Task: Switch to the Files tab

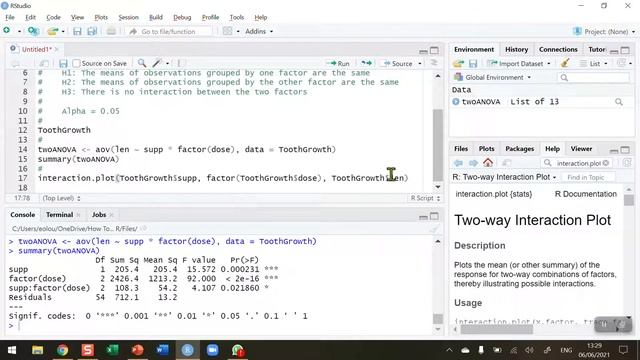Action: click(461, 149)
